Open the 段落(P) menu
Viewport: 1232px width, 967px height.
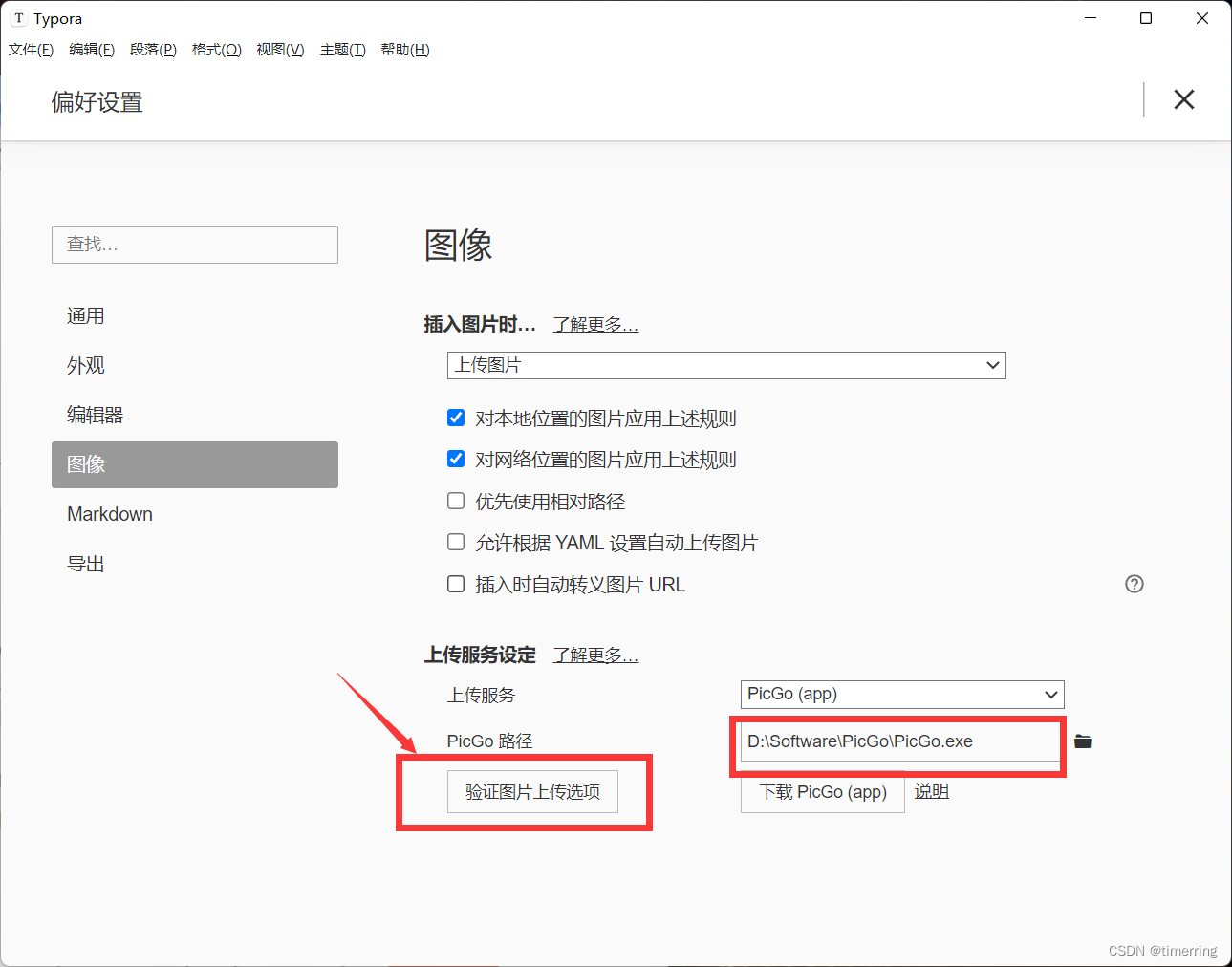click(x=153, y=50)
